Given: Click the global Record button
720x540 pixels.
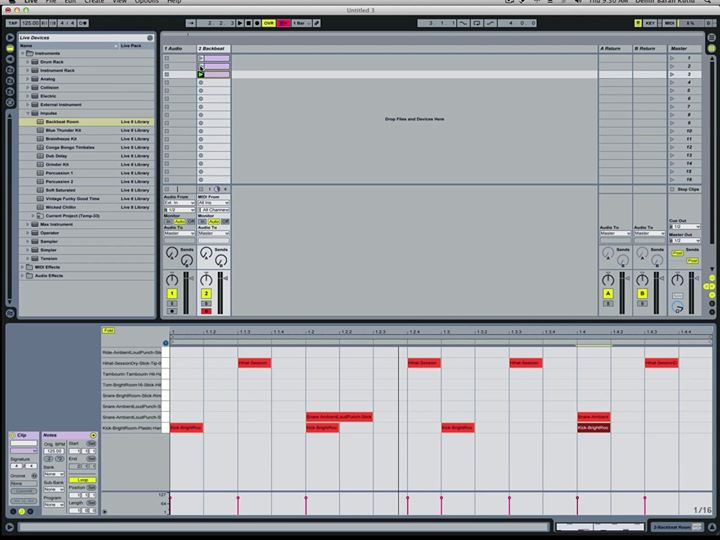Looking at the screenshot, I should click(257, 23).
